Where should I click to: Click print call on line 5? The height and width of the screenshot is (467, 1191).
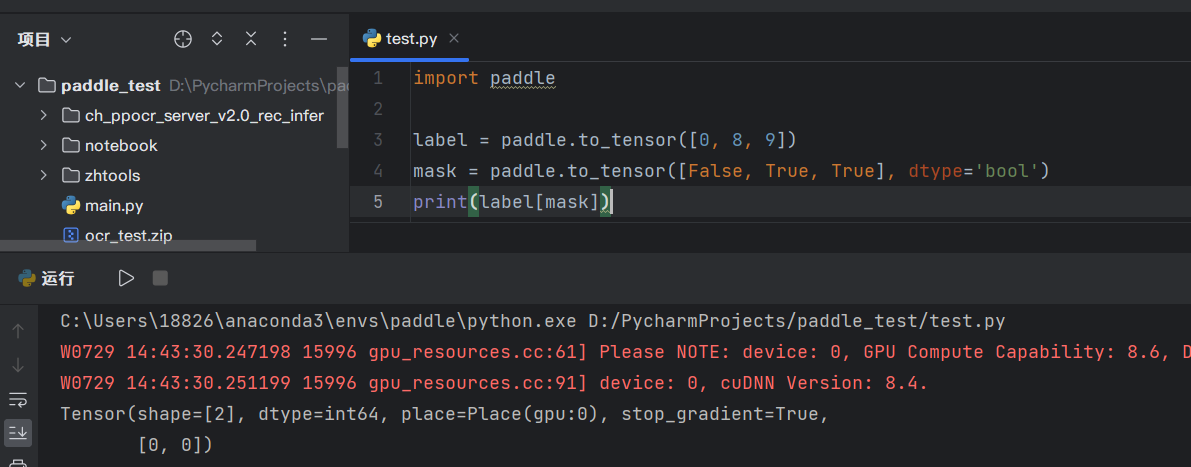coord(441,203)
